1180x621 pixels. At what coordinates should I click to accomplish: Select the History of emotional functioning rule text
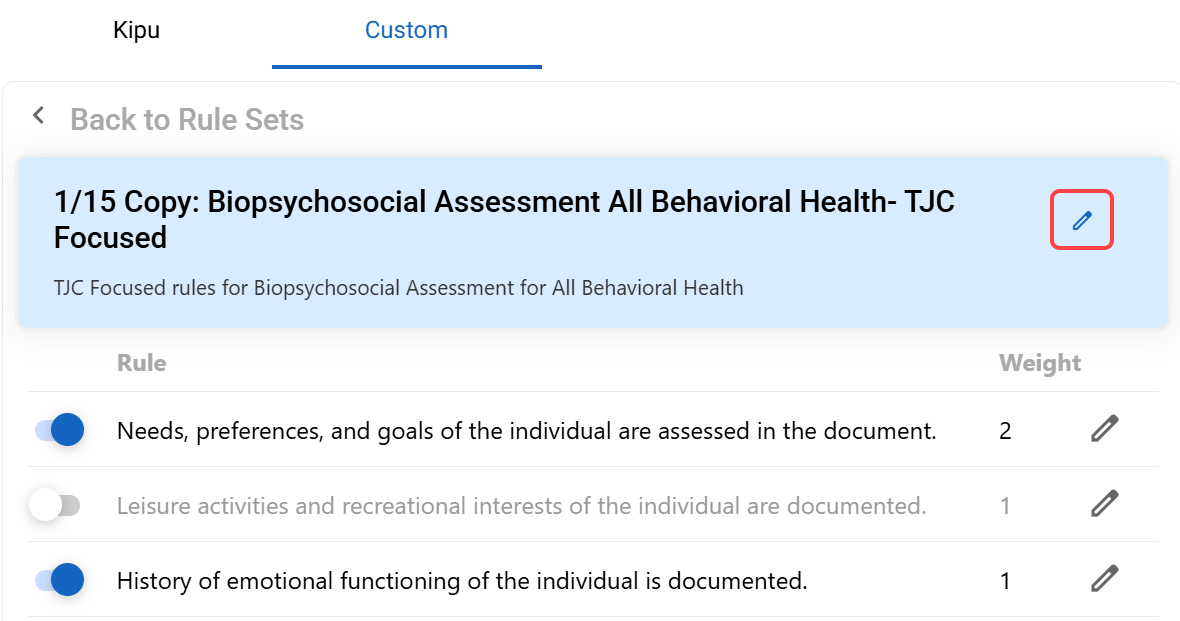(x=461, y=581)
